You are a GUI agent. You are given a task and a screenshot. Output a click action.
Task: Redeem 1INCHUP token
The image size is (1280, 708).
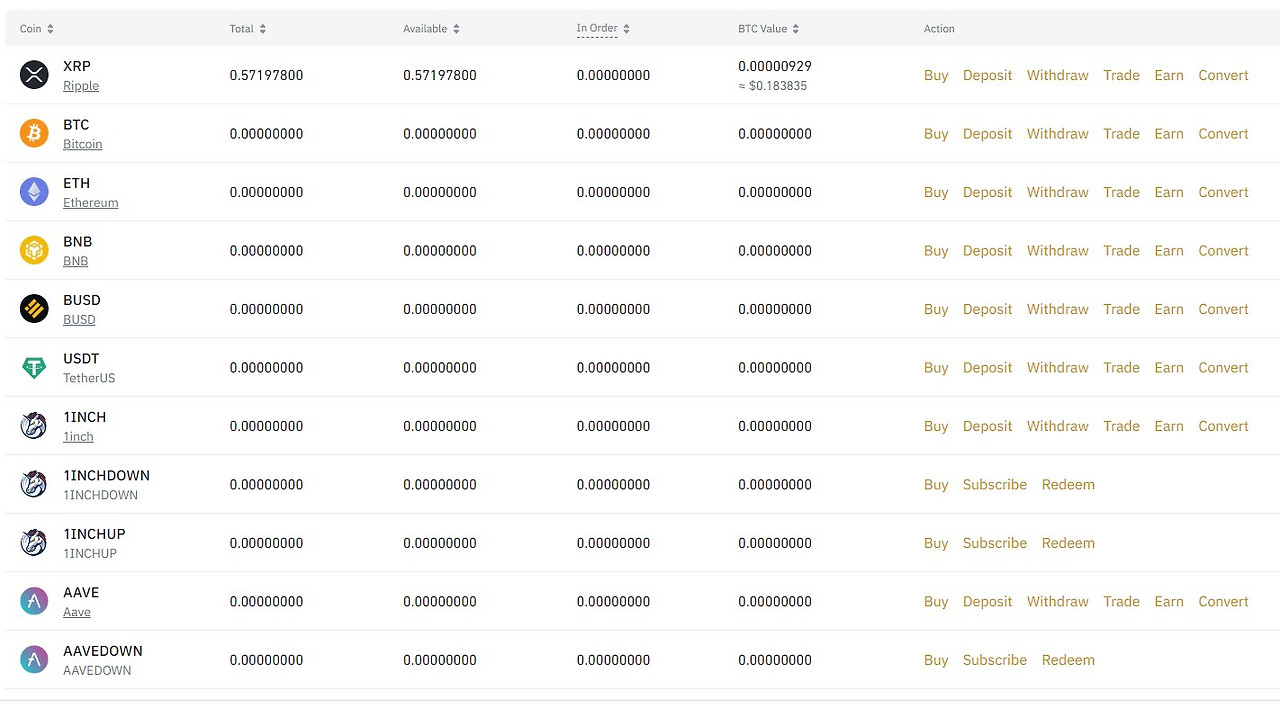[x=1068, y=543]
